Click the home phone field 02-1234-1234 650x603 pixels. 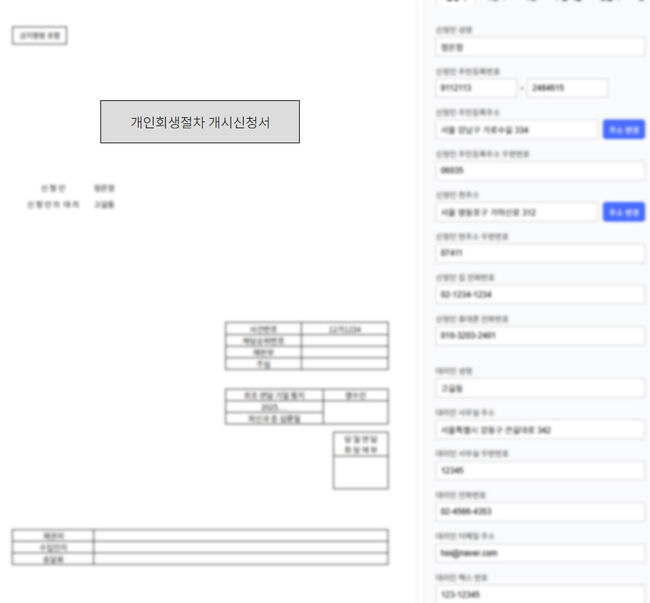click(540, 295)
